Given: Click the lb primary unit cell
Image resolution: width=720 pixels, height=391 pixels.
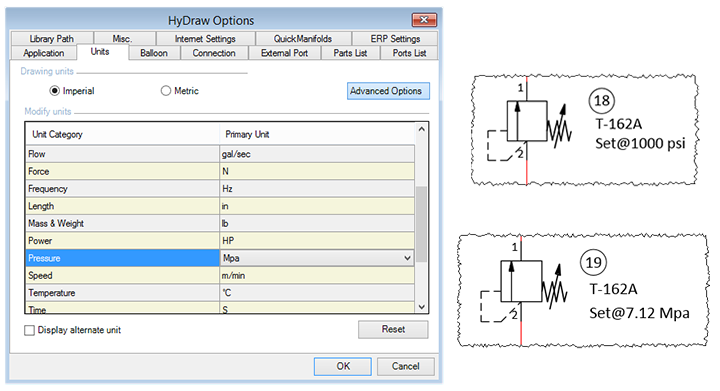Looking at the screenshot, I should pos(317,223).
